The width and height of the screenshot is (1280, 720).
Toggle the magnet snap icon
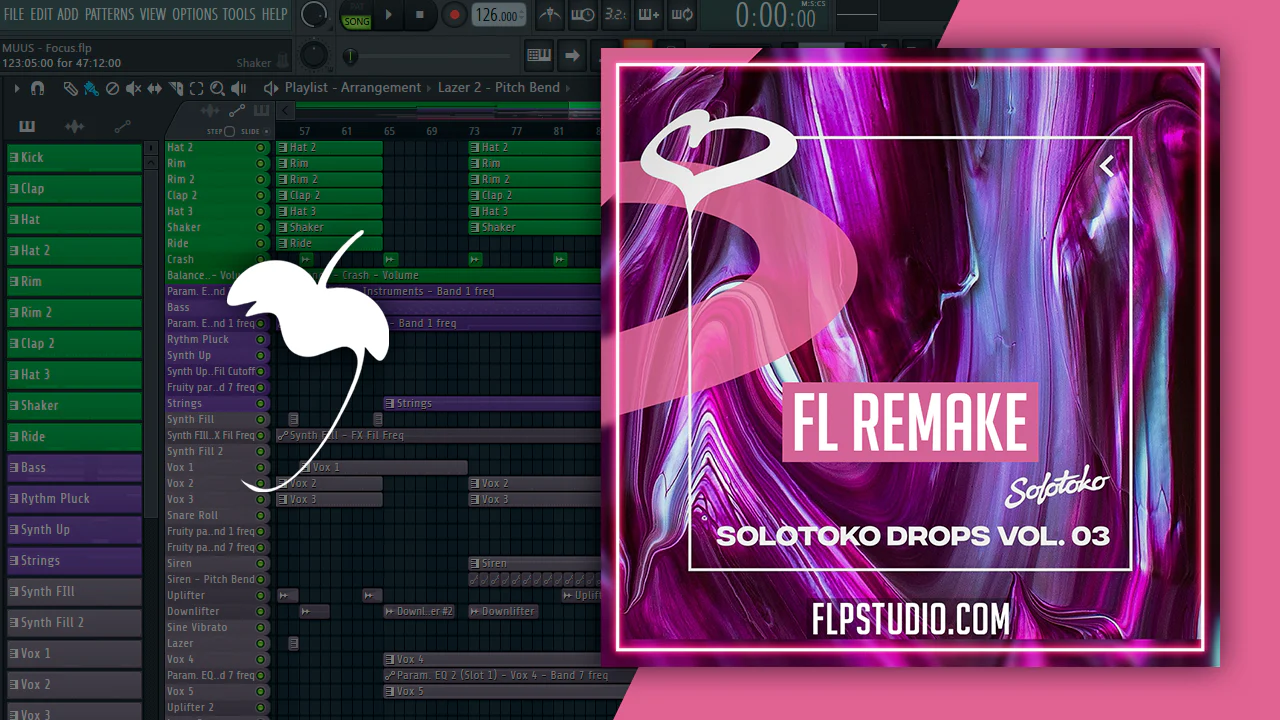tap(37, 88)
